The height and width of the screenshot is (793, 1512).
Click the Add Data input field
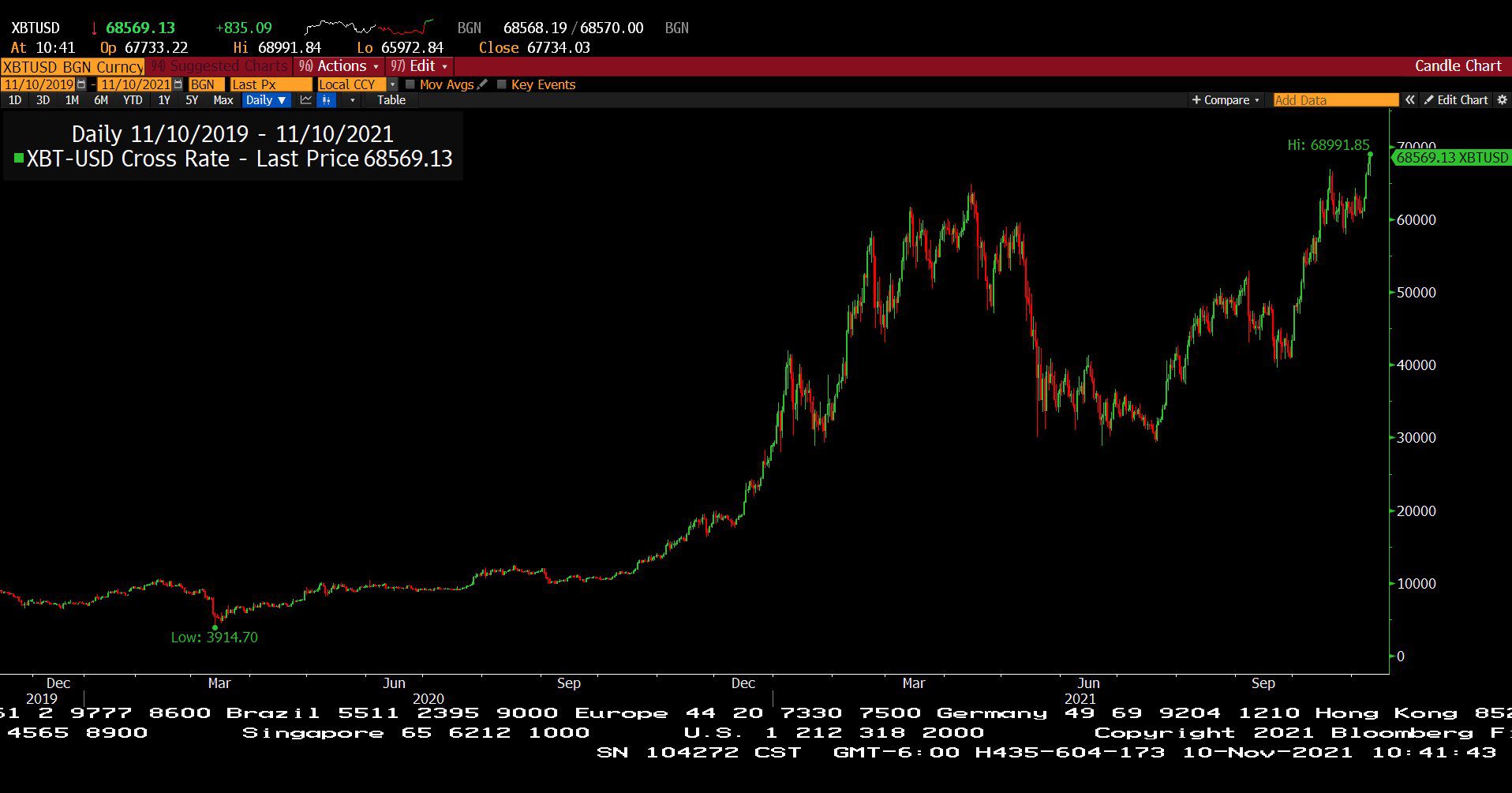pos(1336,100)
